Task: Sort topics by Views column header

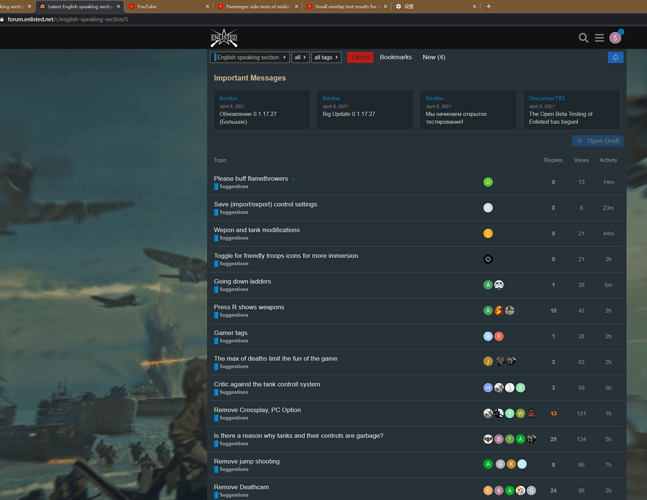Action: 581,160
